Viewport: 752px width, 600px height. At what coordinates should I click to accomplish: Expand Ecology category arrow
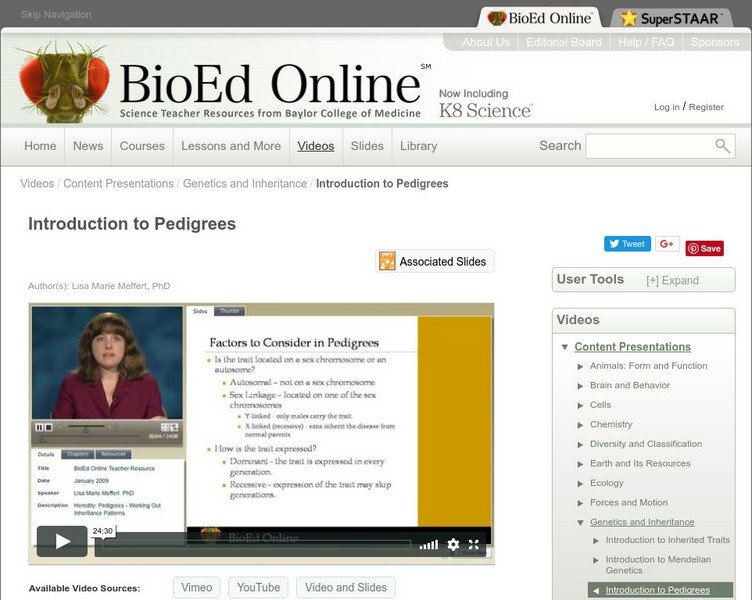point(580,483)
